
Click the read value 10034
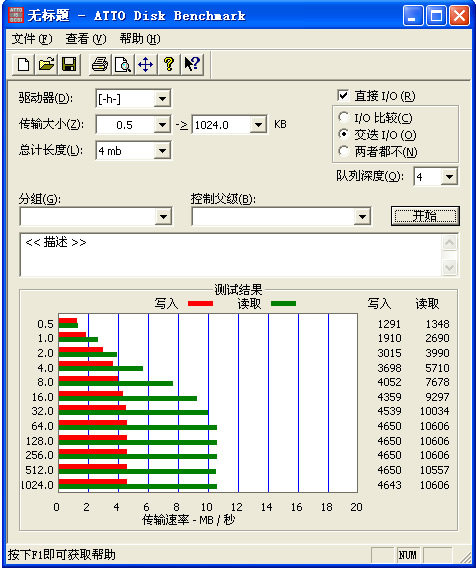pyautogui.click(x=435, y=411)
